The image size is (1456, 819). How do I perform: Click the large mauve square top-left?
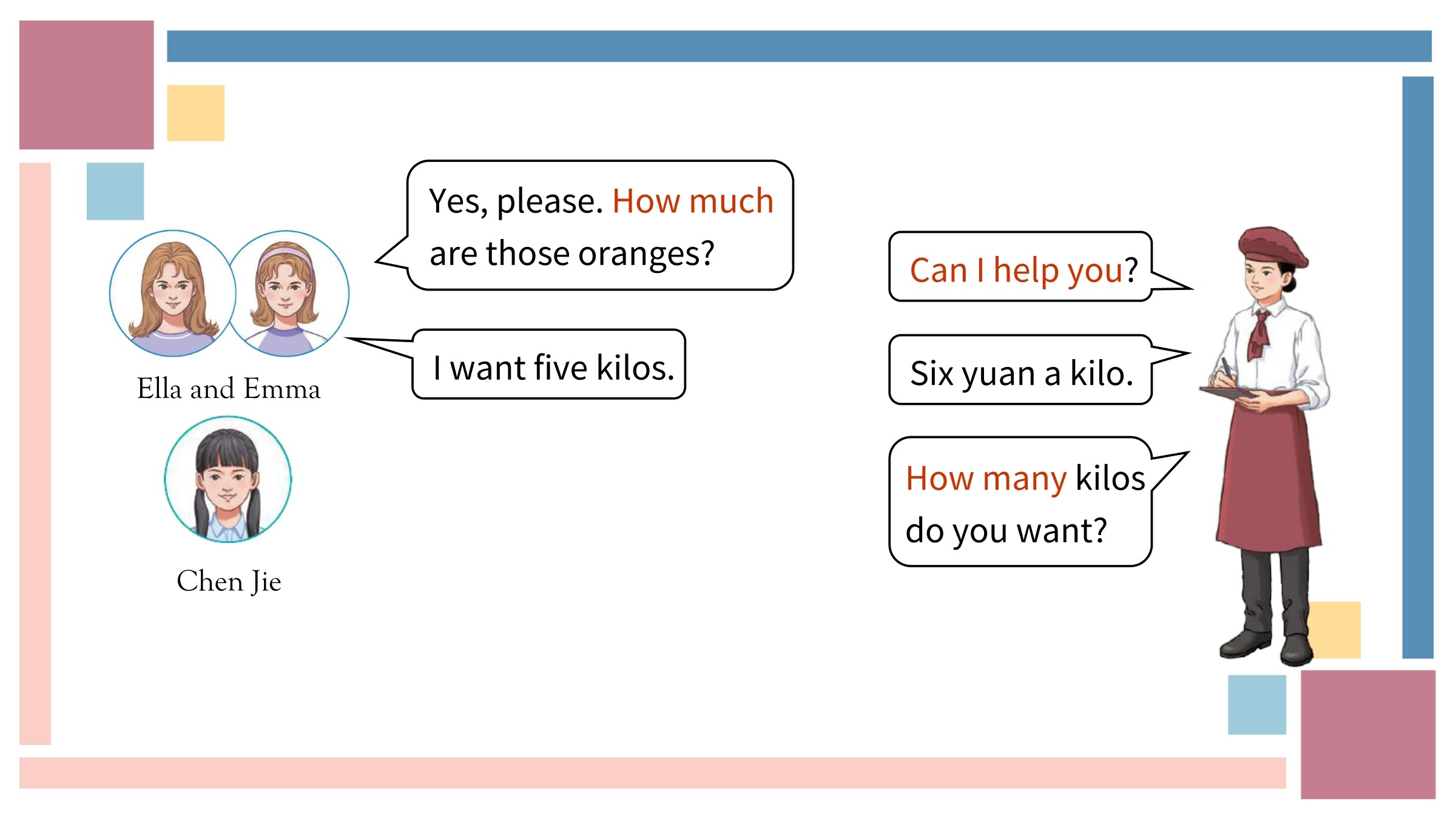(x=87, y=85)
